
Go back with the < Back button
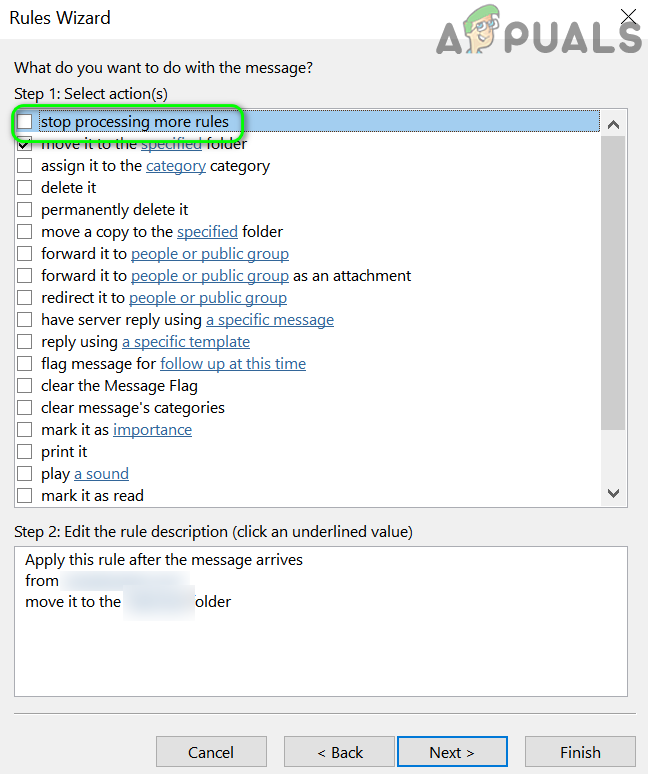click(x=339, y=752)
